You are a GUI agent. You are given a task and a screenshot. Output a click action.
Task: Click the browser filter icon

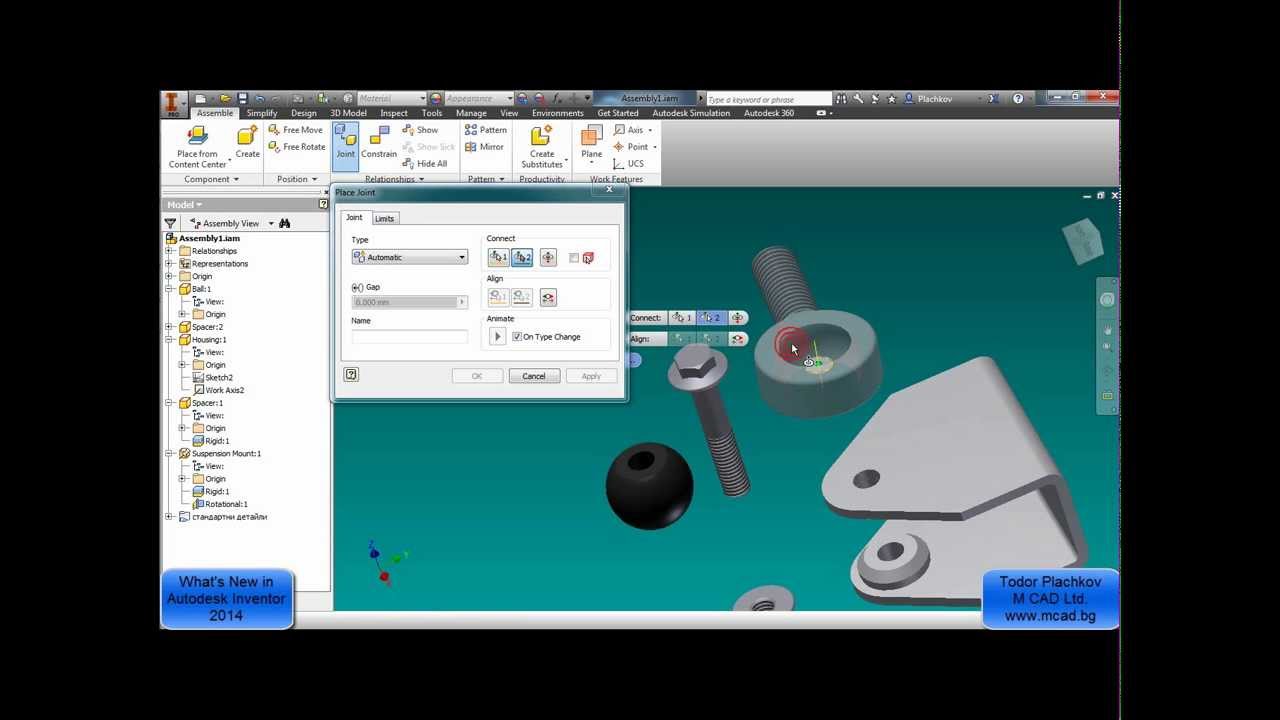click(x=171, y=223)
